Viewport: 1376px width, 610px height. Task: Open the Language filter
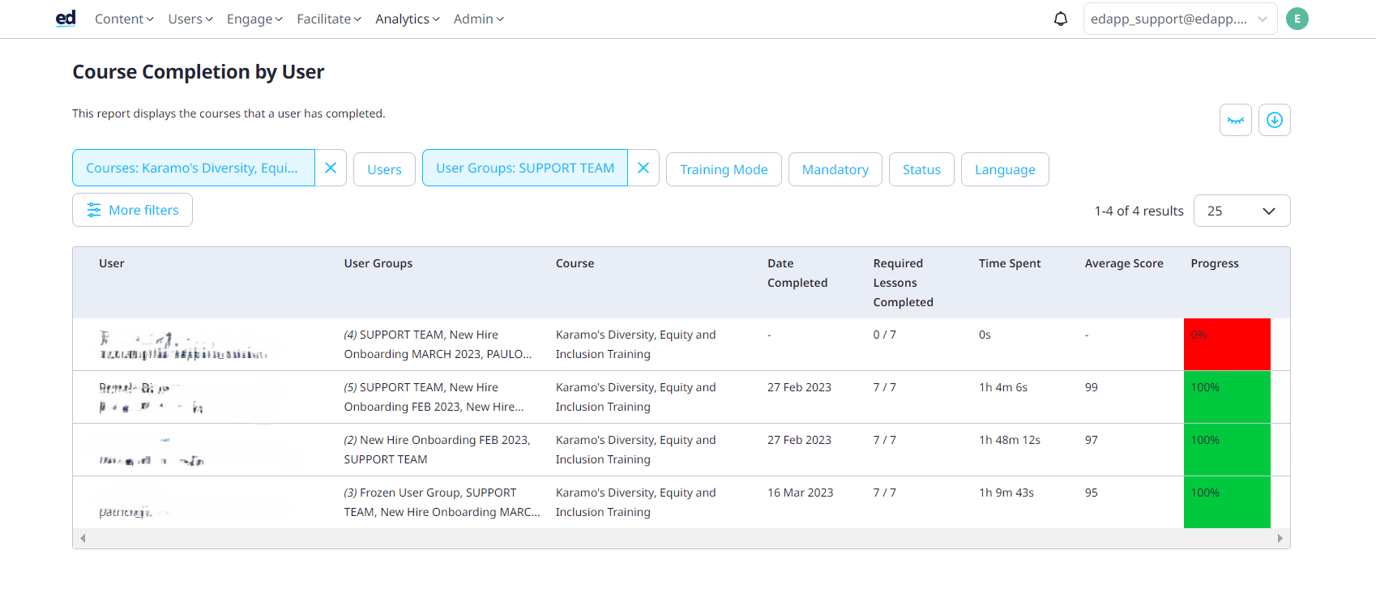[1005, 169]
